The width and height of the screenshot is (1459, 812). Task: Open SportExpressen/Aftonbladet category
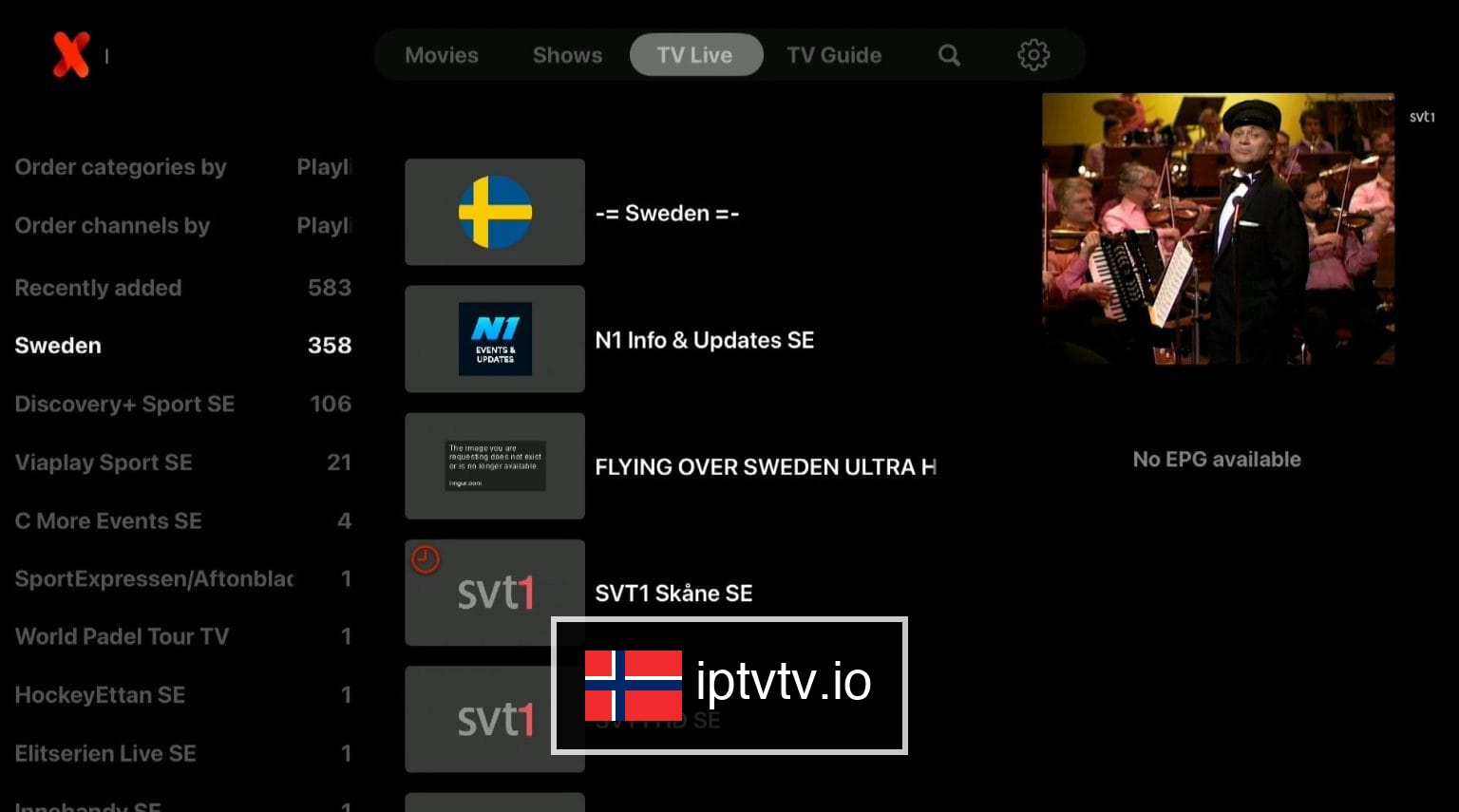183,578
